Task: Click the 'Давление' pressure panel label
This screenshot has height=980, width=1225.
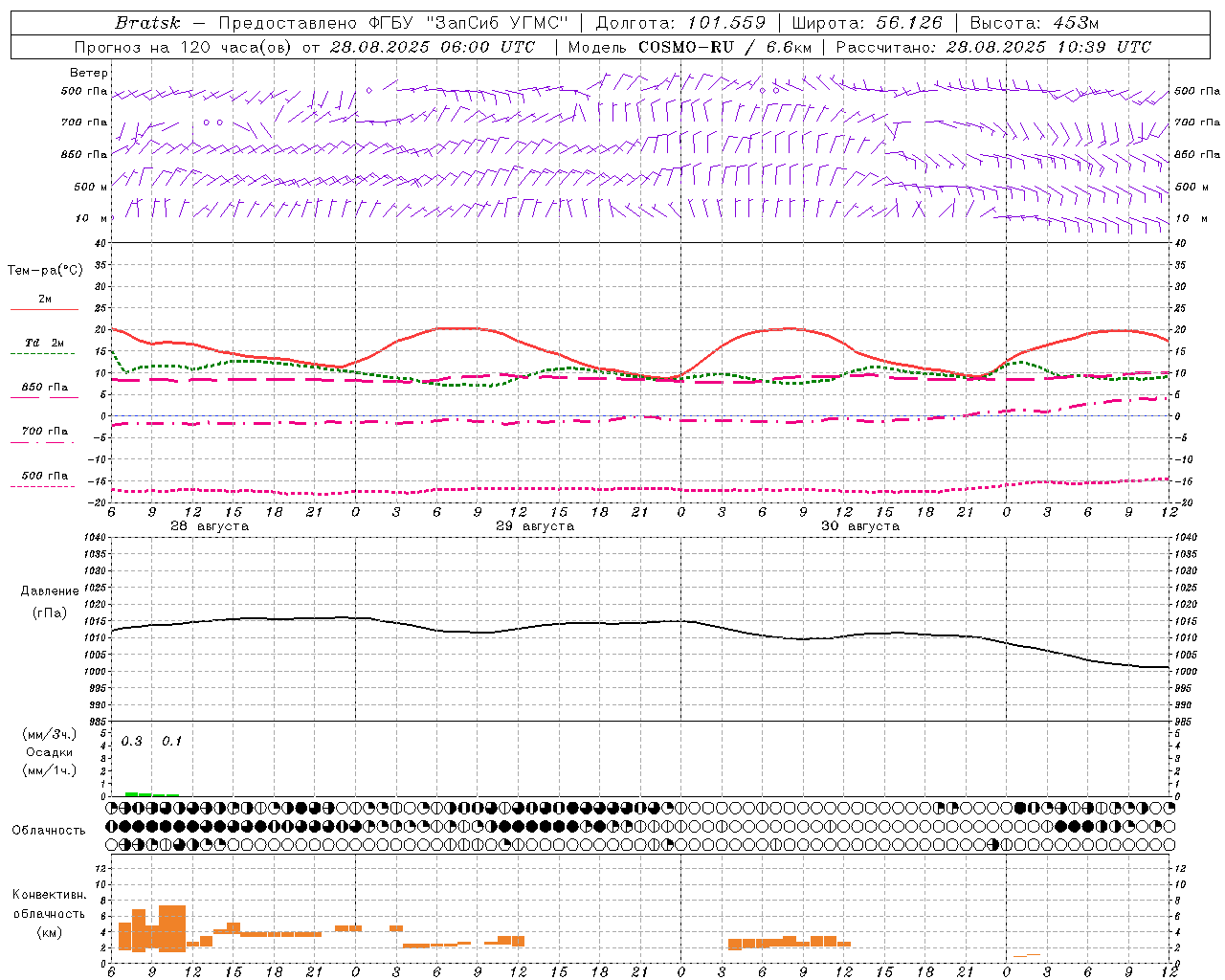Action: click(x=50, y=591)
